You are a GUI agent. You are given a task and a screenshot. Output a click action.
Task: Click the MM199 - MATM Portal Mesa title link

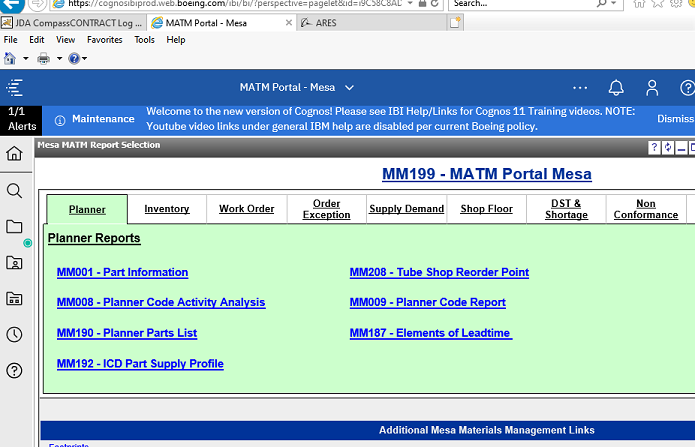tap(487, 174)
